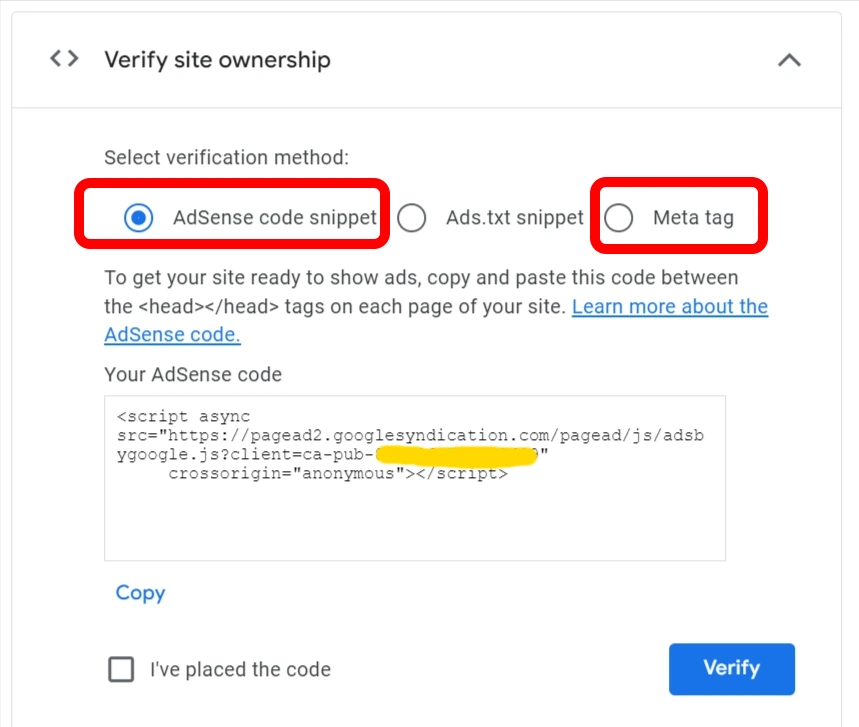Screen dimensions: 859x727
Task: Click the crossorigin anonymous line in code
Action: coord(338,474)
